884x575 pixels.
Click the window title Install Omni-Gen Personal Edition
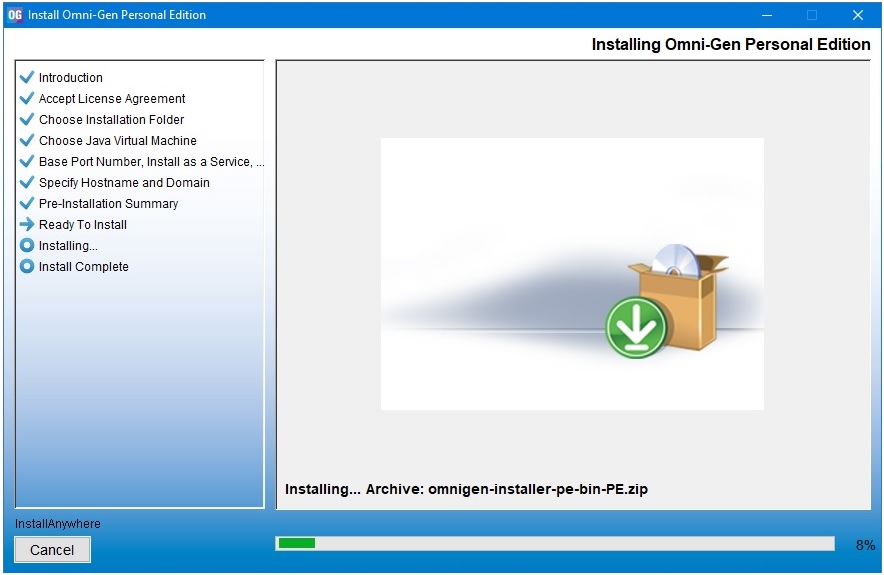pos(117,15)
